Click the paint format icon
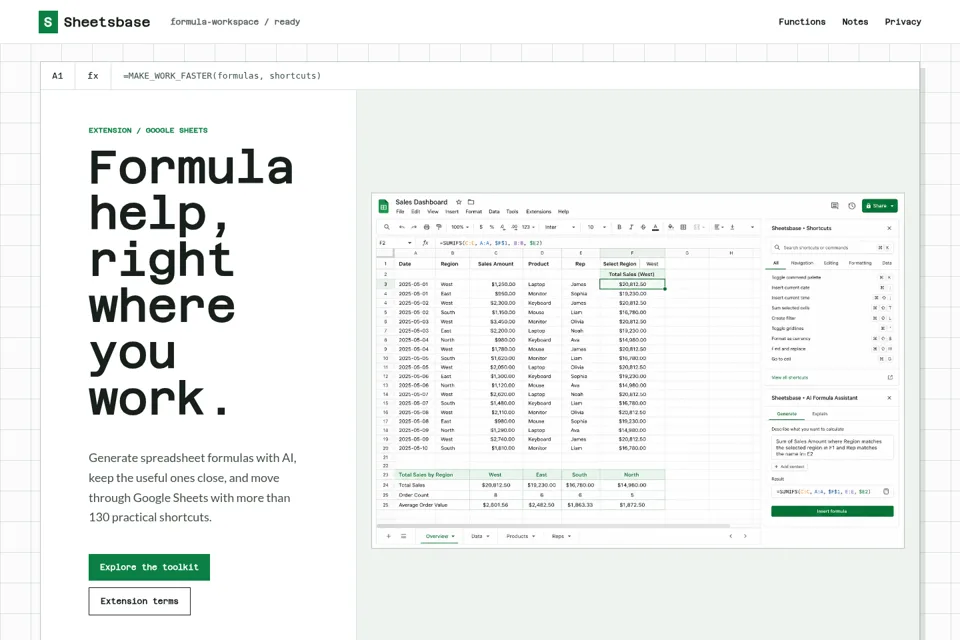 tap(438, 227)
